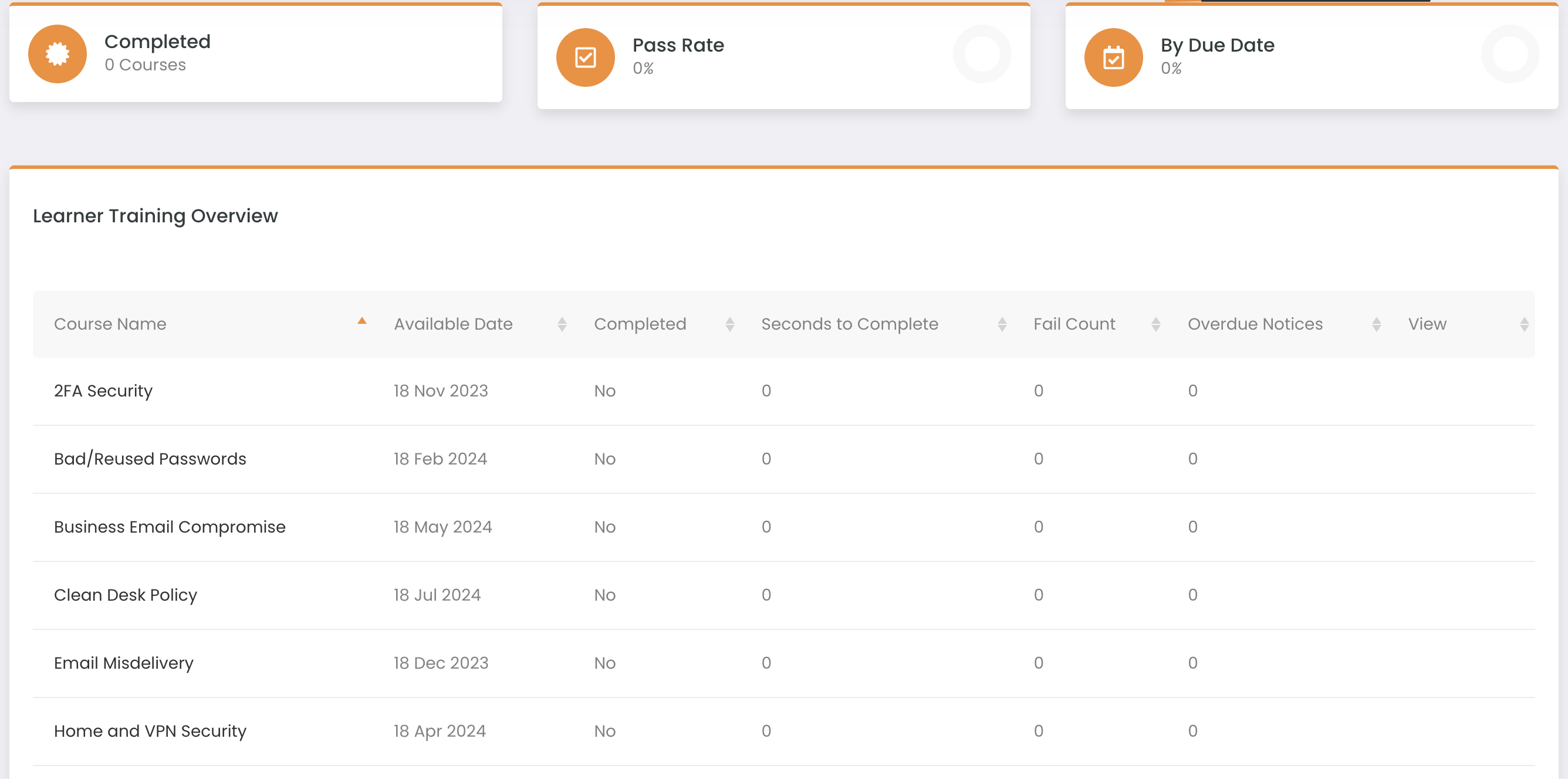Viewport: 1568px width, 779px height.
Task: Click the '0 Courses' completed count
Action: [145, 65]
